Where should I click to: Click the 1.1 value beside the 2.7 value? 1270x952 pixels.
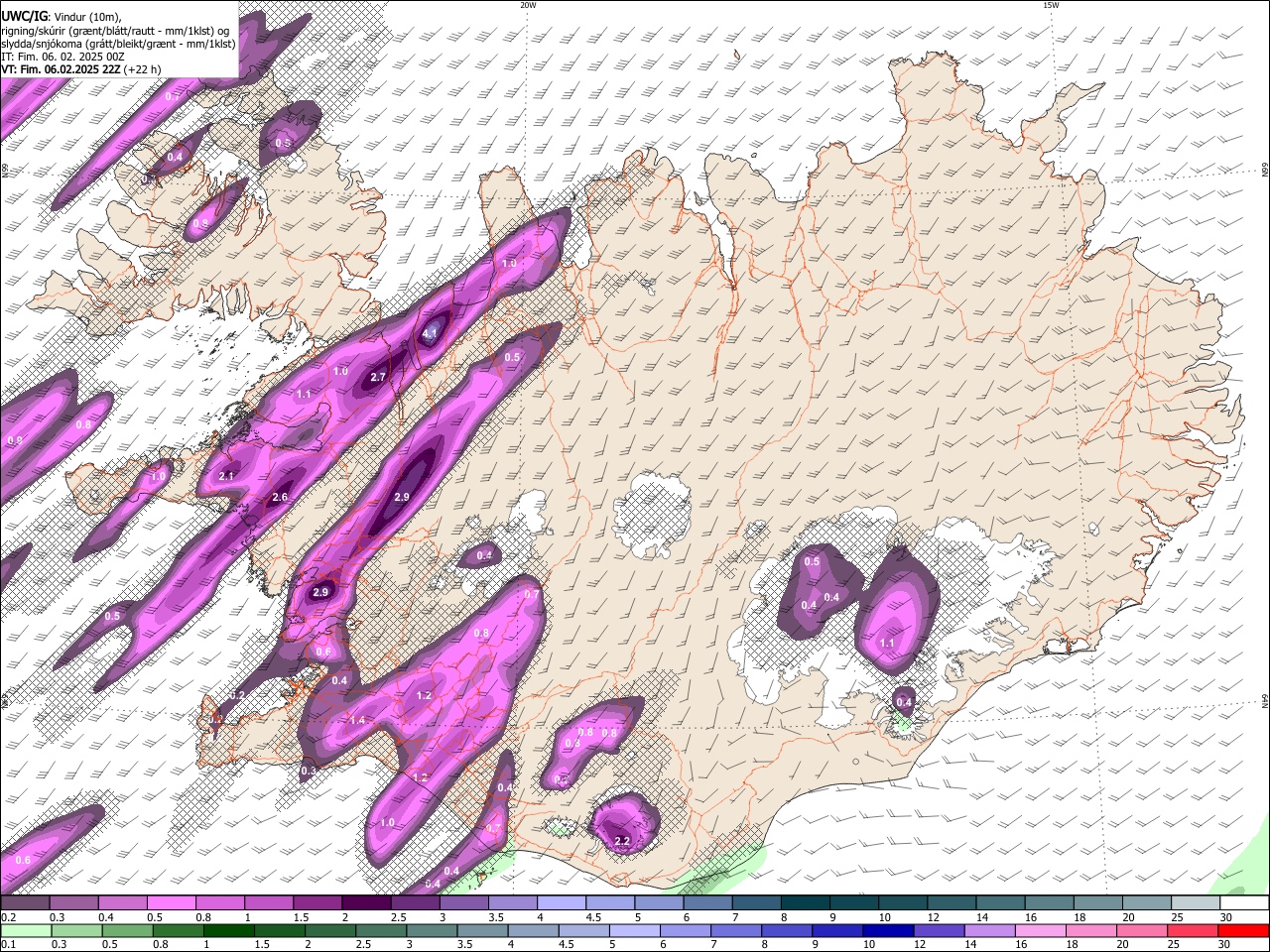pyautogui.click(x=304, y=394)
